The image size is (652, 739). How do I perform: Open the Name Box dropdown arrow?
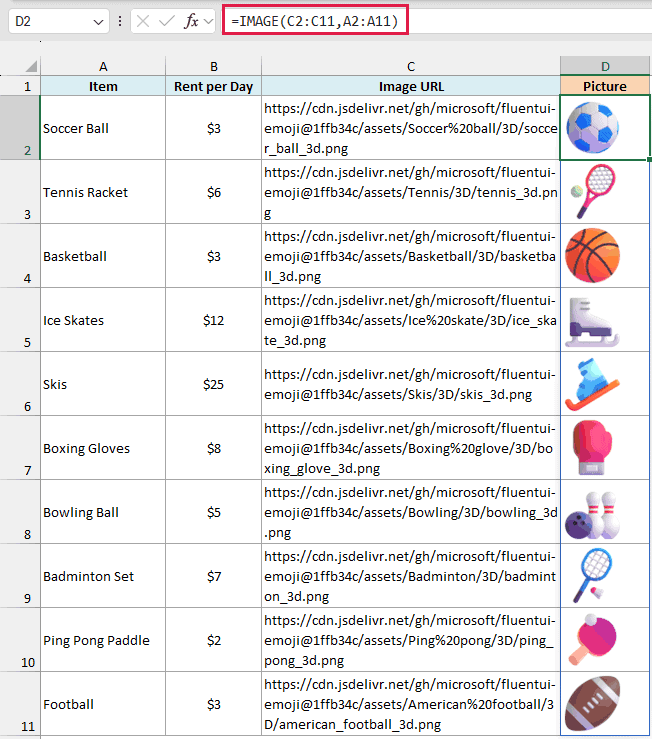(98, 22)
